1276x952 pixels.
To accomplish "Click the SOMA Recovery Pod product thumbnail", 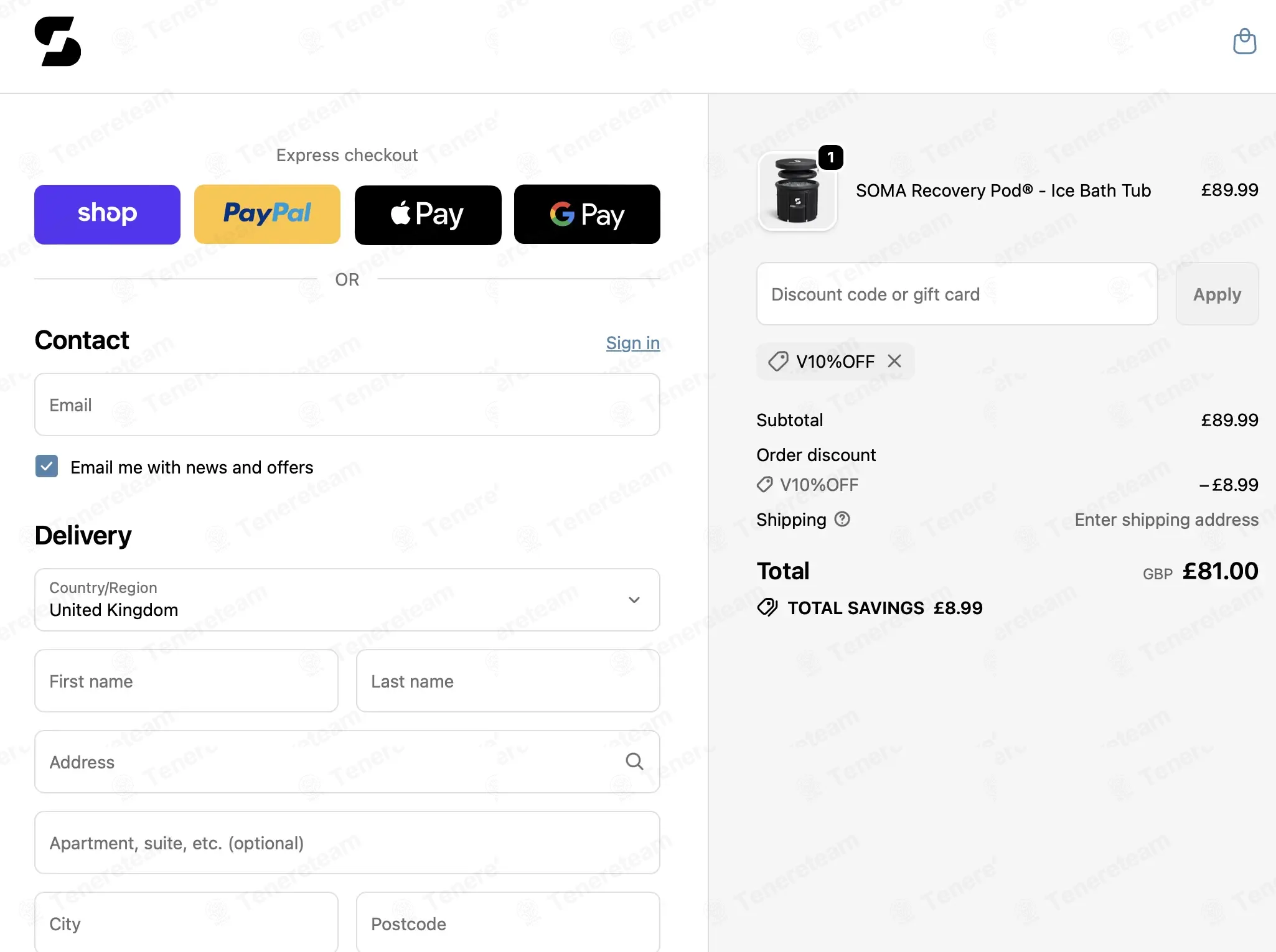I will (797, 191).
